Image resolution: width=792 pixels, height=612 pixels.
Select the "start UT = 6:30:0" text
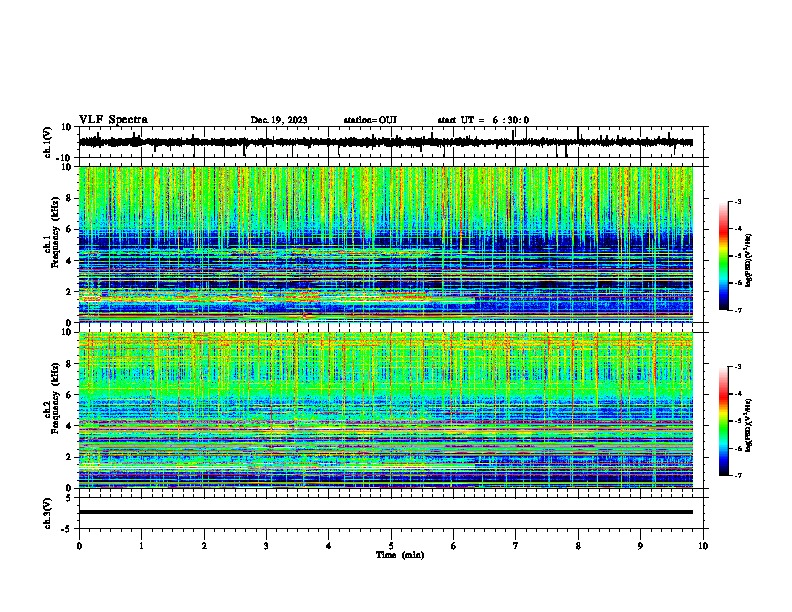[x=483, y=120]
